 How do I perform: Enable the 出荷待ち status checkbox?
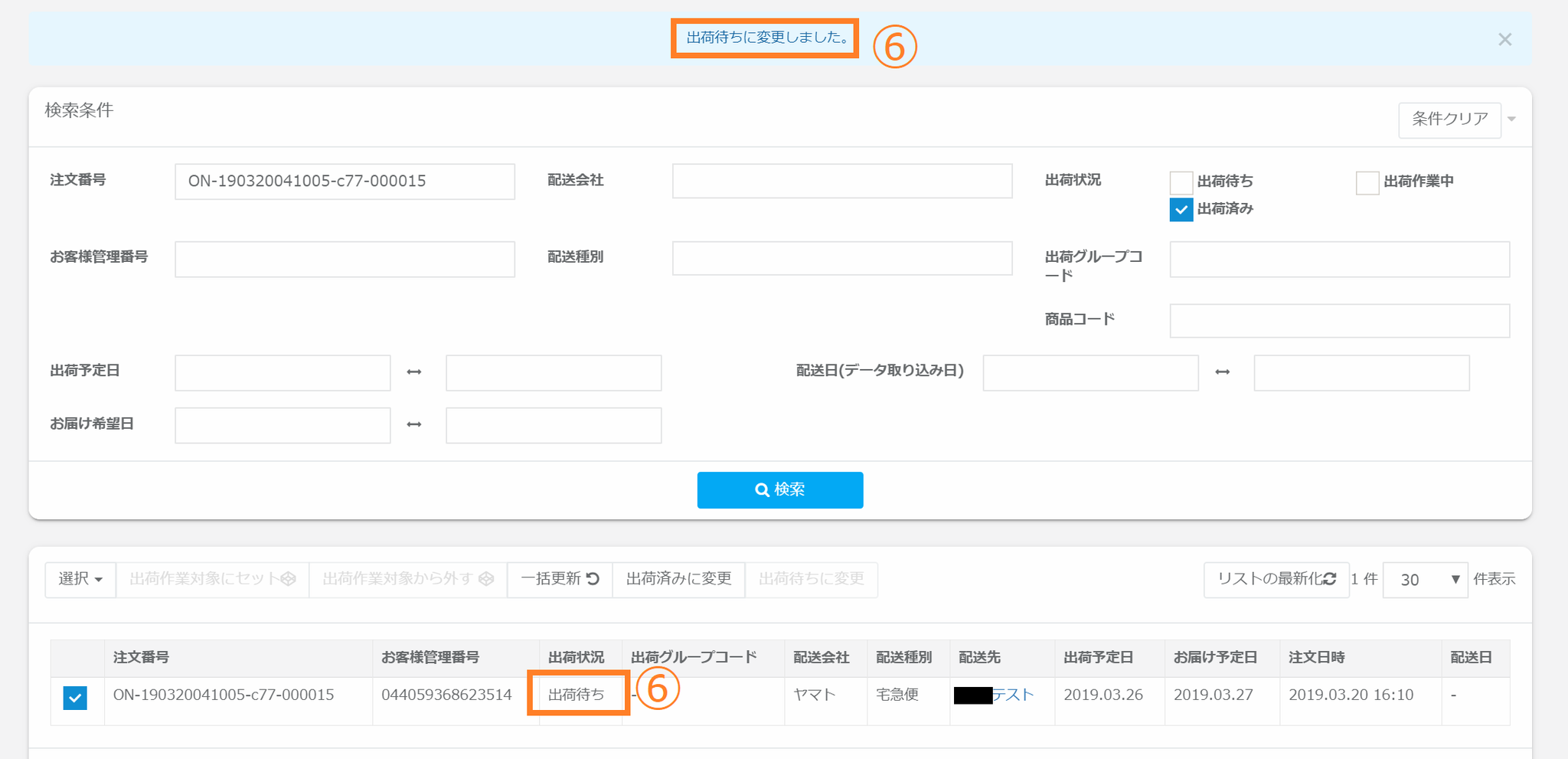pyautogui.click(x=1181, y=182)
